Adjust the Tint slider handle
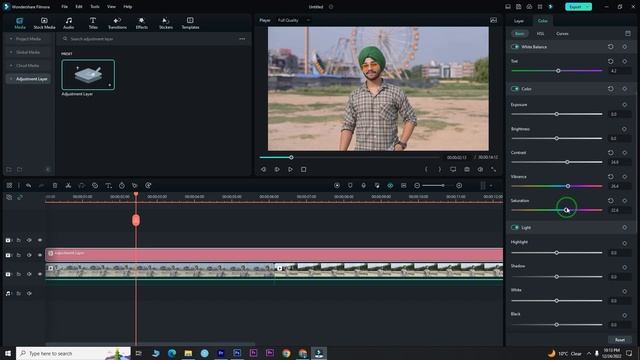640x360 pixels. [558, 71]
